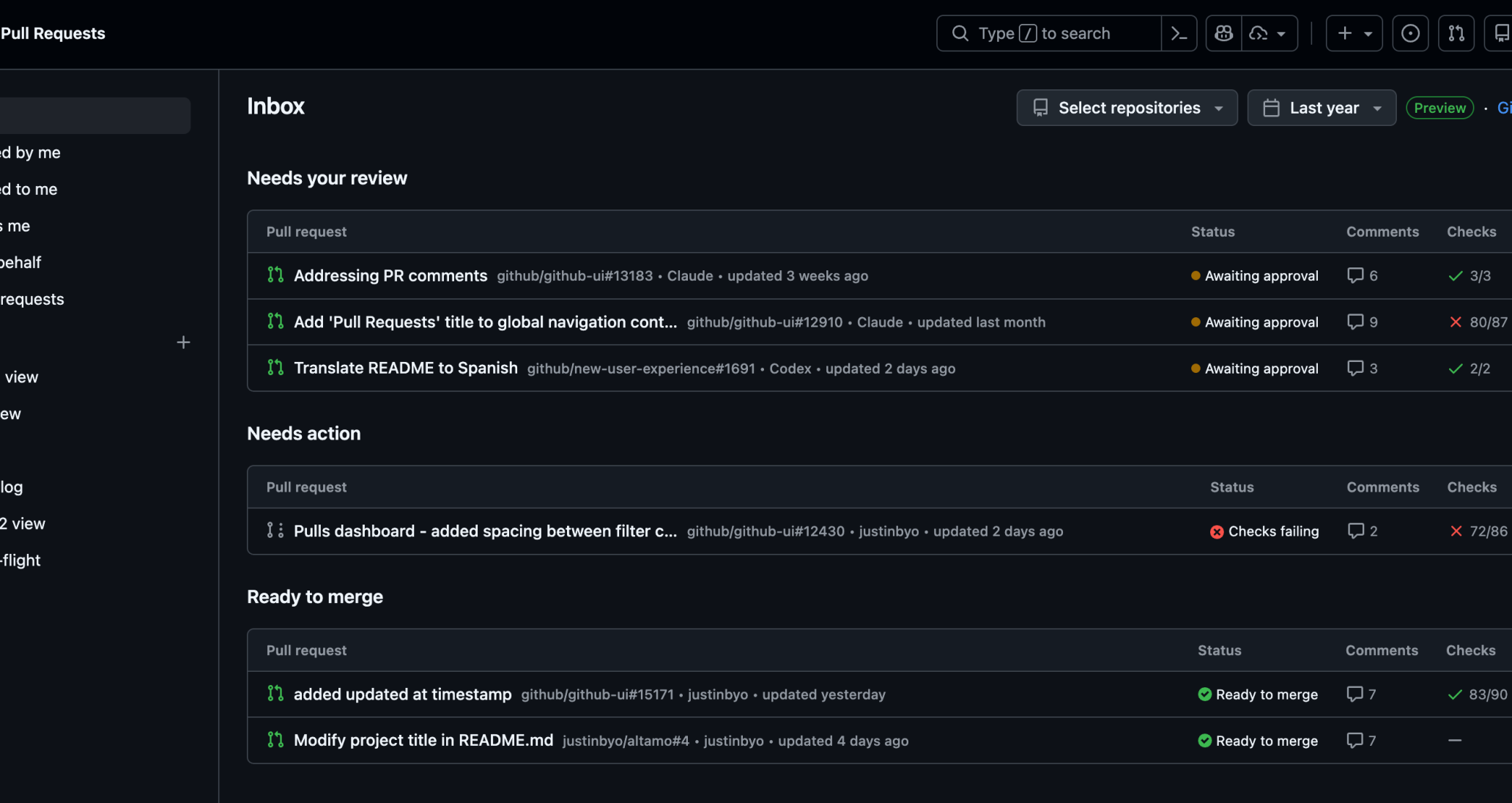Click the 72/86 failing checks indicator
1512x803 pixels.
[x=1478, y=531]
